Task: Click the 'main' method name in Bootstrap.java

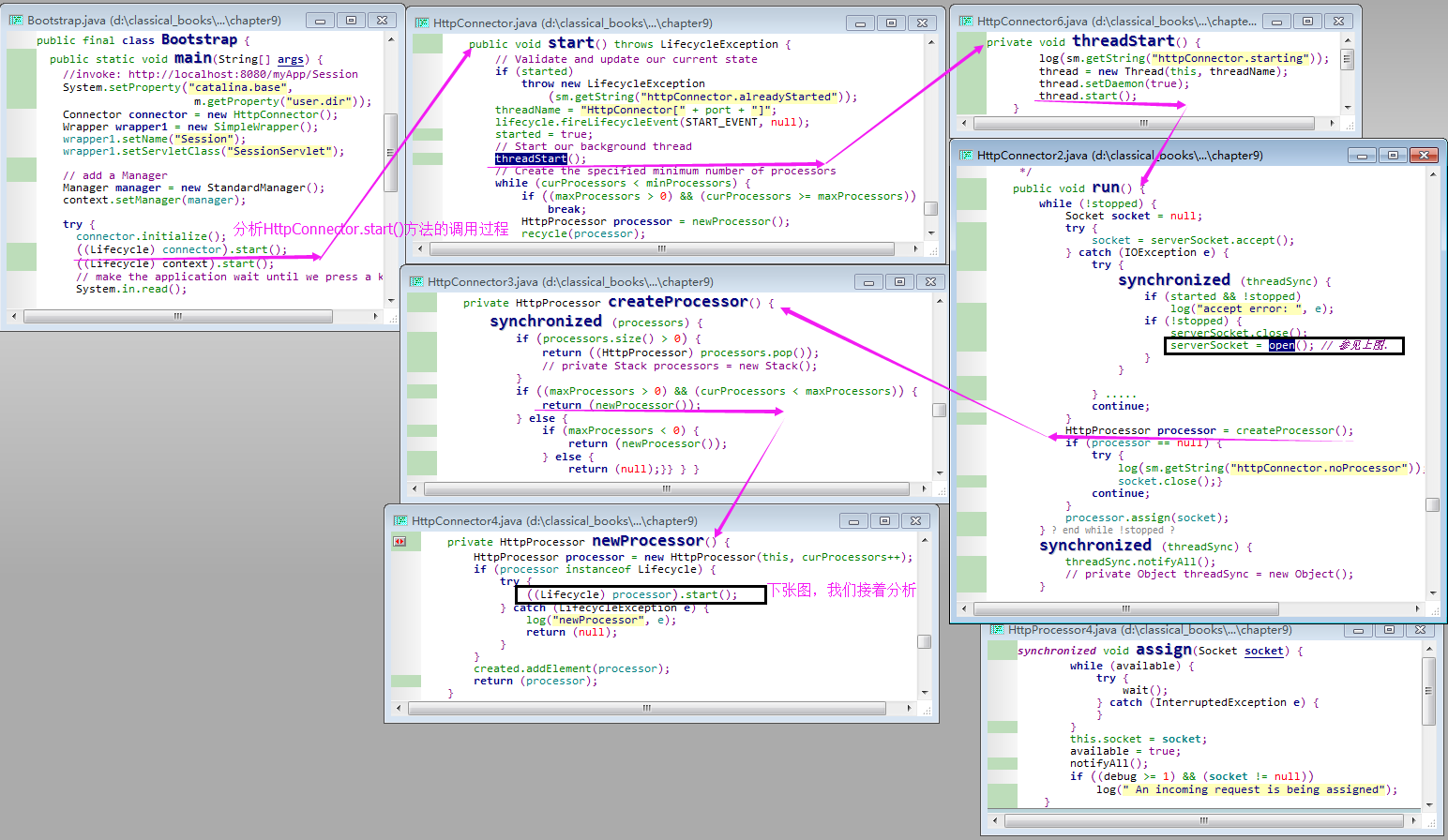Action: click(x=192, y=58)
